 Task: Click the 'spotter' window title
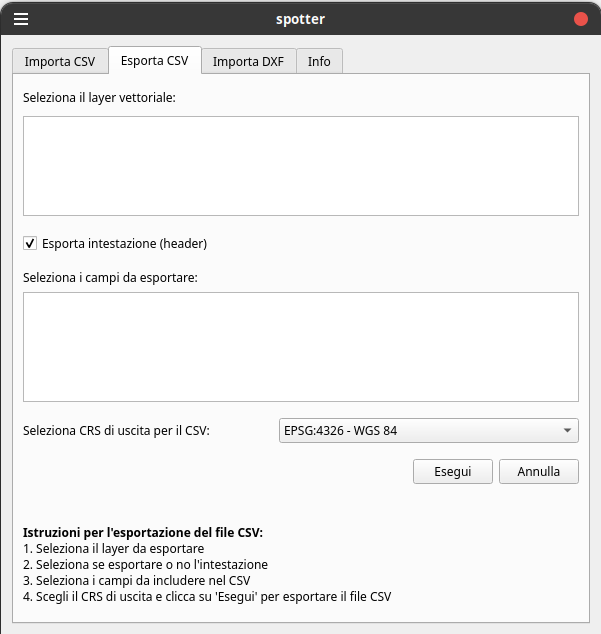(x=300, y=19)
